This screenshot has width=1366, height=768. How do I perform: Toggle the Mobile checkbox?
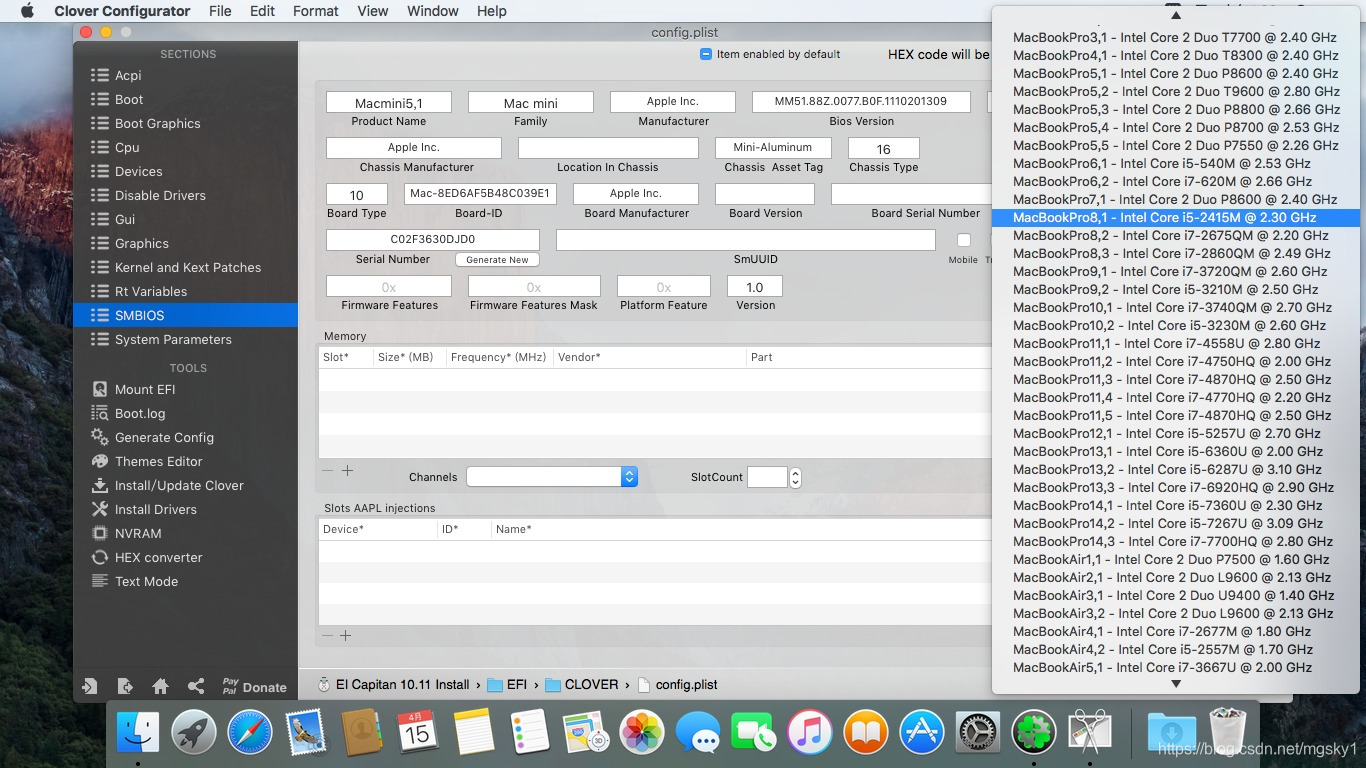pos(964,240)
